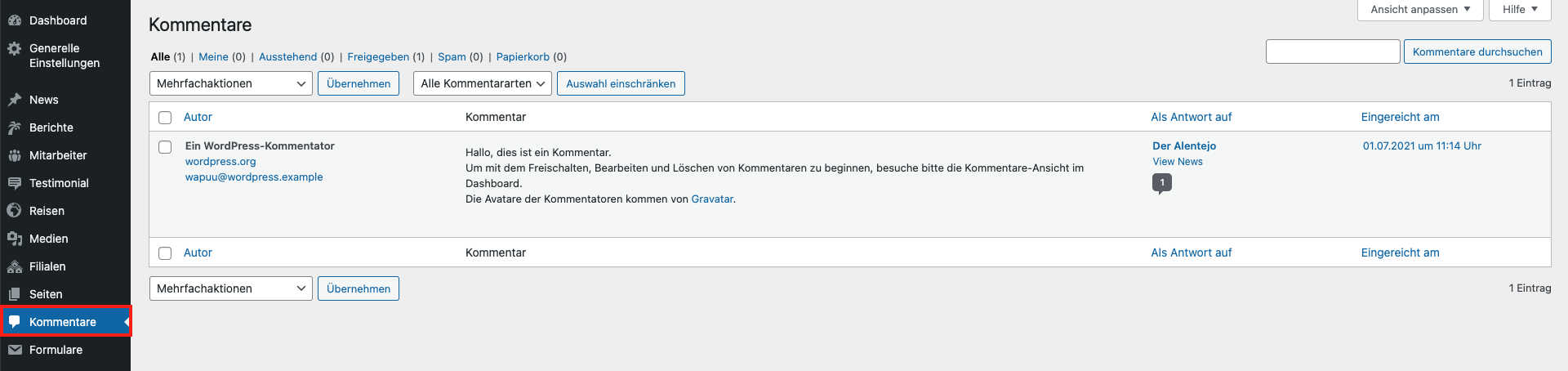Open Seiten in the sidebar menu
Screen dimensions: 1568x371
coord(46,294)
